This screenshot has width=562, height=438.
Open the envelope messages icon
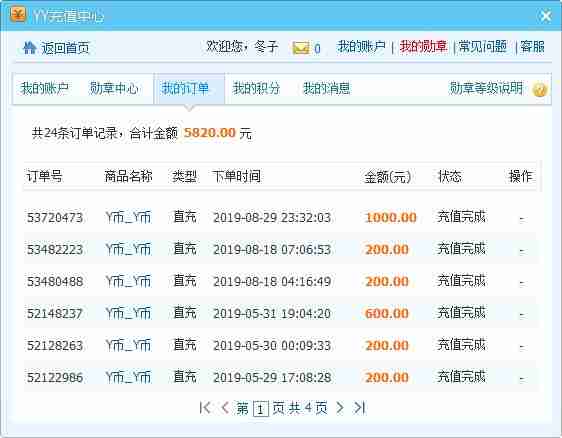click(300, 48)
